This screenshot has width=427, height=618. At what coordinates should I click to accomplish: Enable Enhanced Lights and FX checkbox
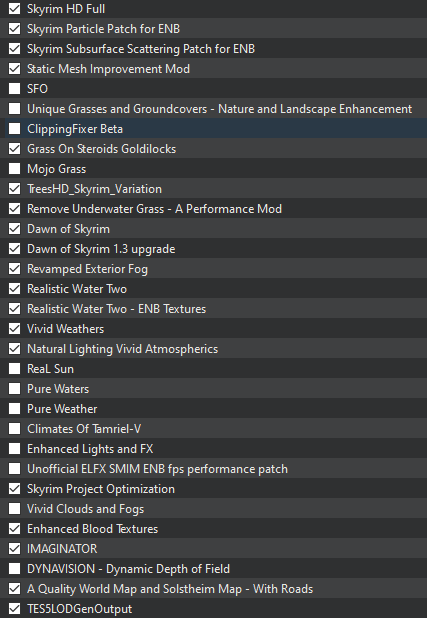tap(15, 449)
